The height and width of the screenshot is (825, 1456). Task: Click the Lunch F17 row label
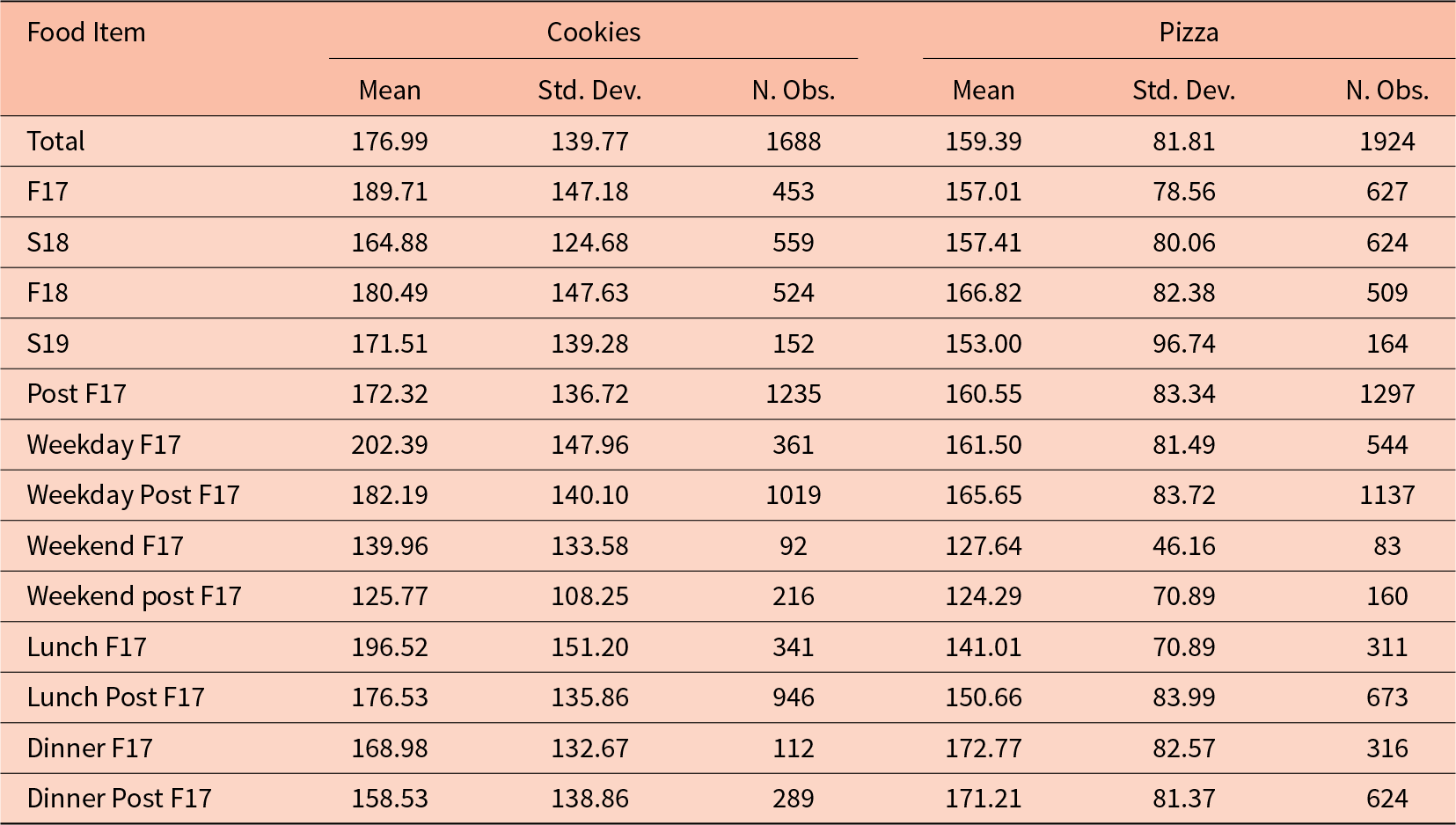coord(87,647)
